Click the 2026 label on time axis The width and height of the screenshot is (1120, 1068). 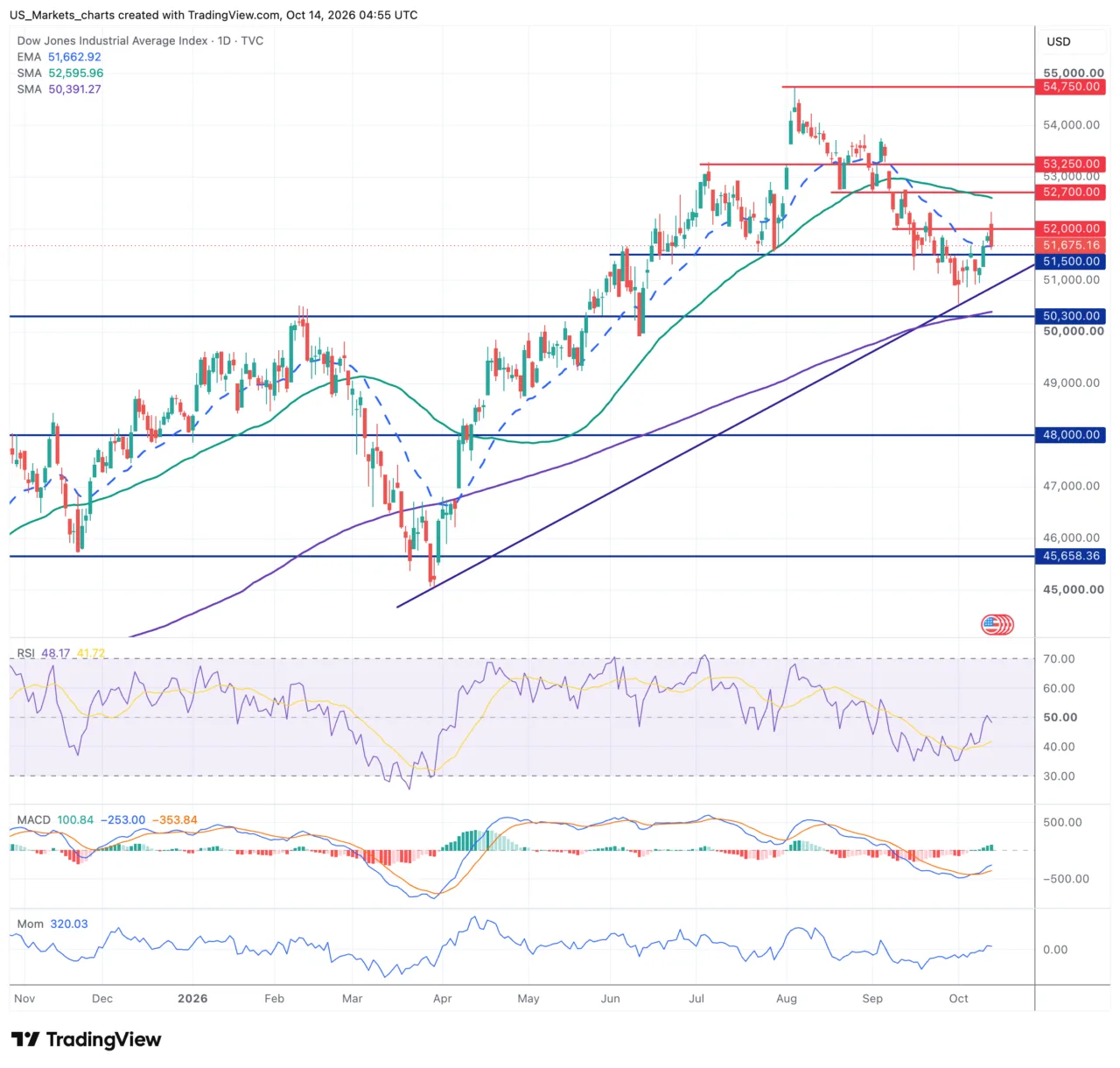coord(192,998)
